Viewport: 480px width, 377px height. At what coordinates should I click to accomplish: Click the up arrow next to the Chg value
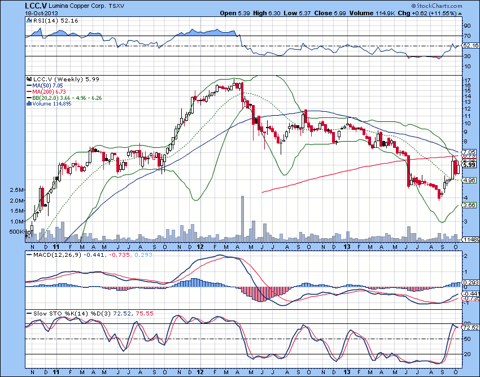460,13
